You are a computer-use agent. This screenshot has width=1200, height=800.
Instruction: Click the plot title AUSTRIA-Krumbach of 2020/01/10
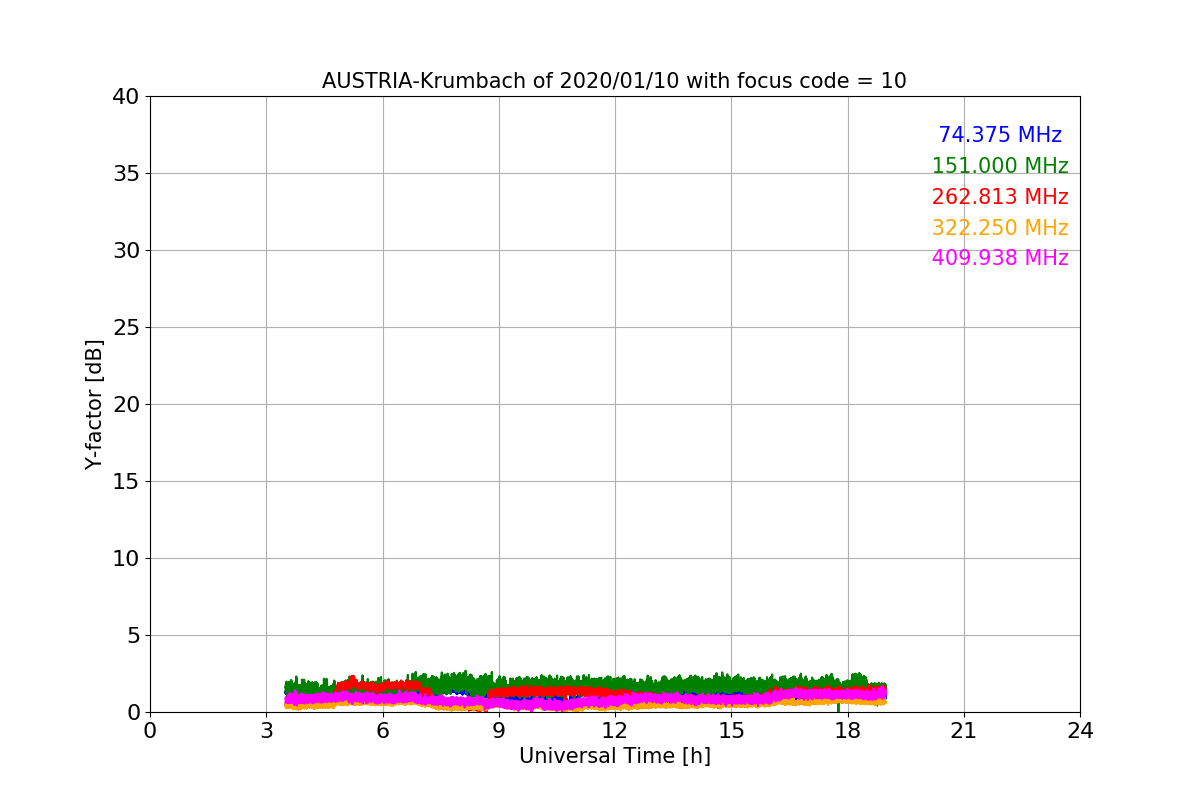point(614,81)
